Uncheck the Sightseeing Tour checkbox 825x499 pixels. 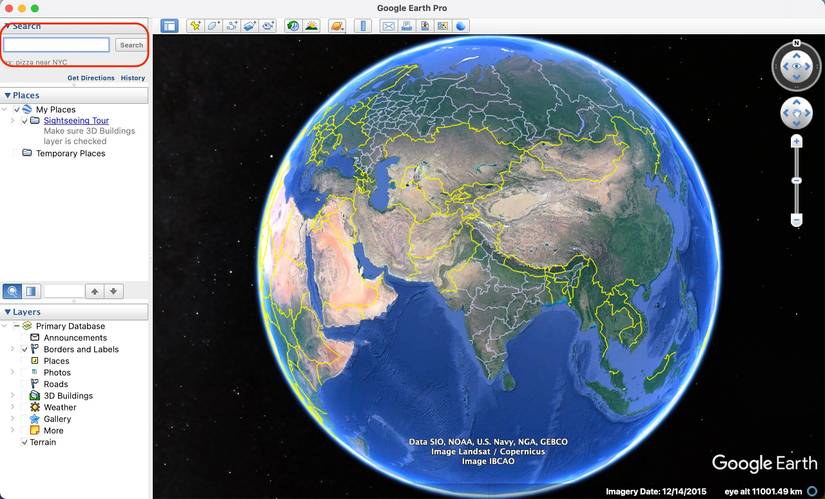point(24,121)
